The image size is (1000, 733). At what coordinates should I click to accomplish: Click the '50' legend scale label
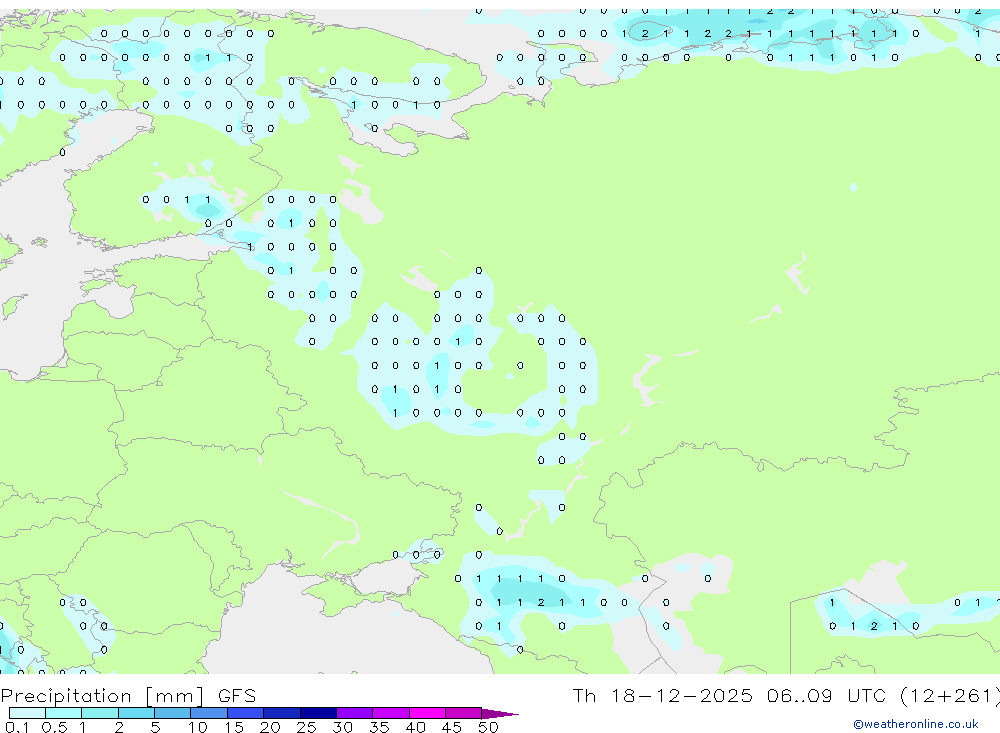tap(488, 727)
